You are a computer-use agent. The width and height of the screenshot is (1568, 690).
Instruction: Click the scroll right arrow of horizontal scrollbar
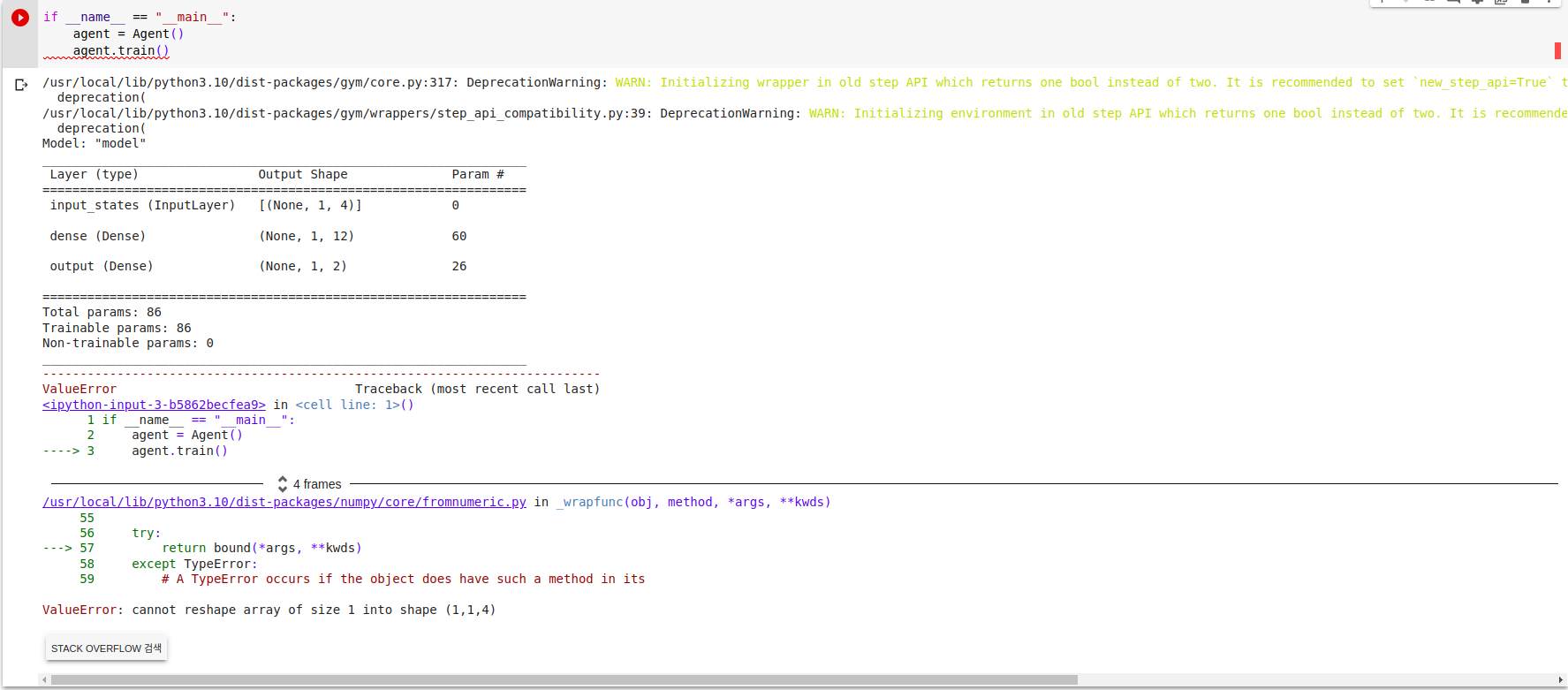[1561, 680]
